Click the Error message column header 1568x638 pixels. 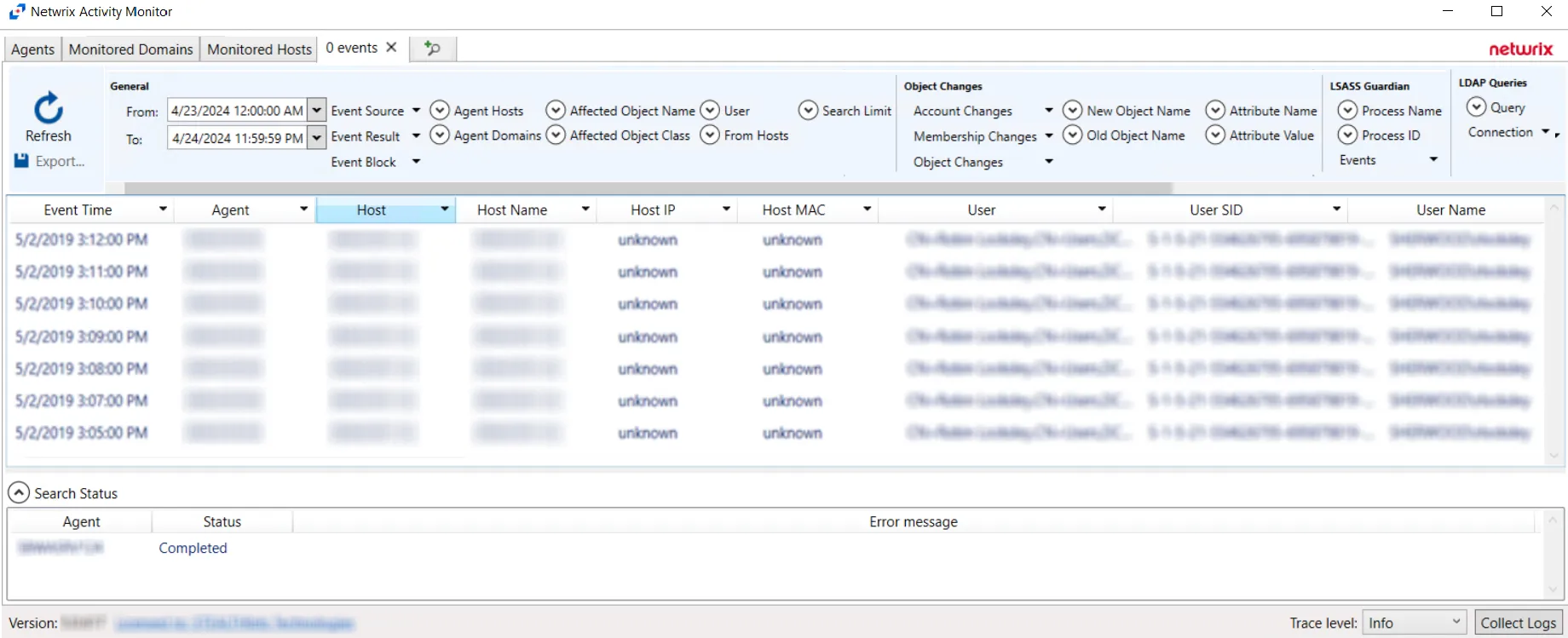click(914, 521)
